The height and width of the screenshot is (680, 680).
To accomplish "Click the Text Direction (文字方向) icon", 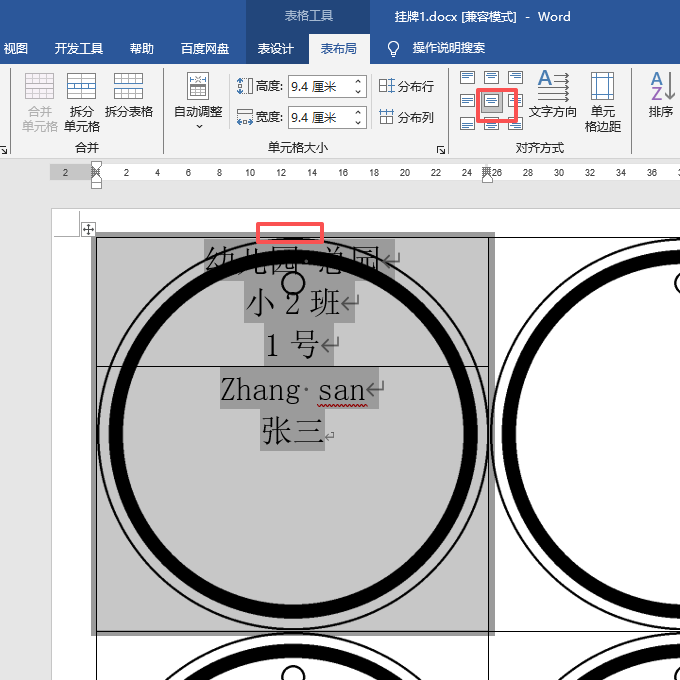I will [x=553, y=85].
